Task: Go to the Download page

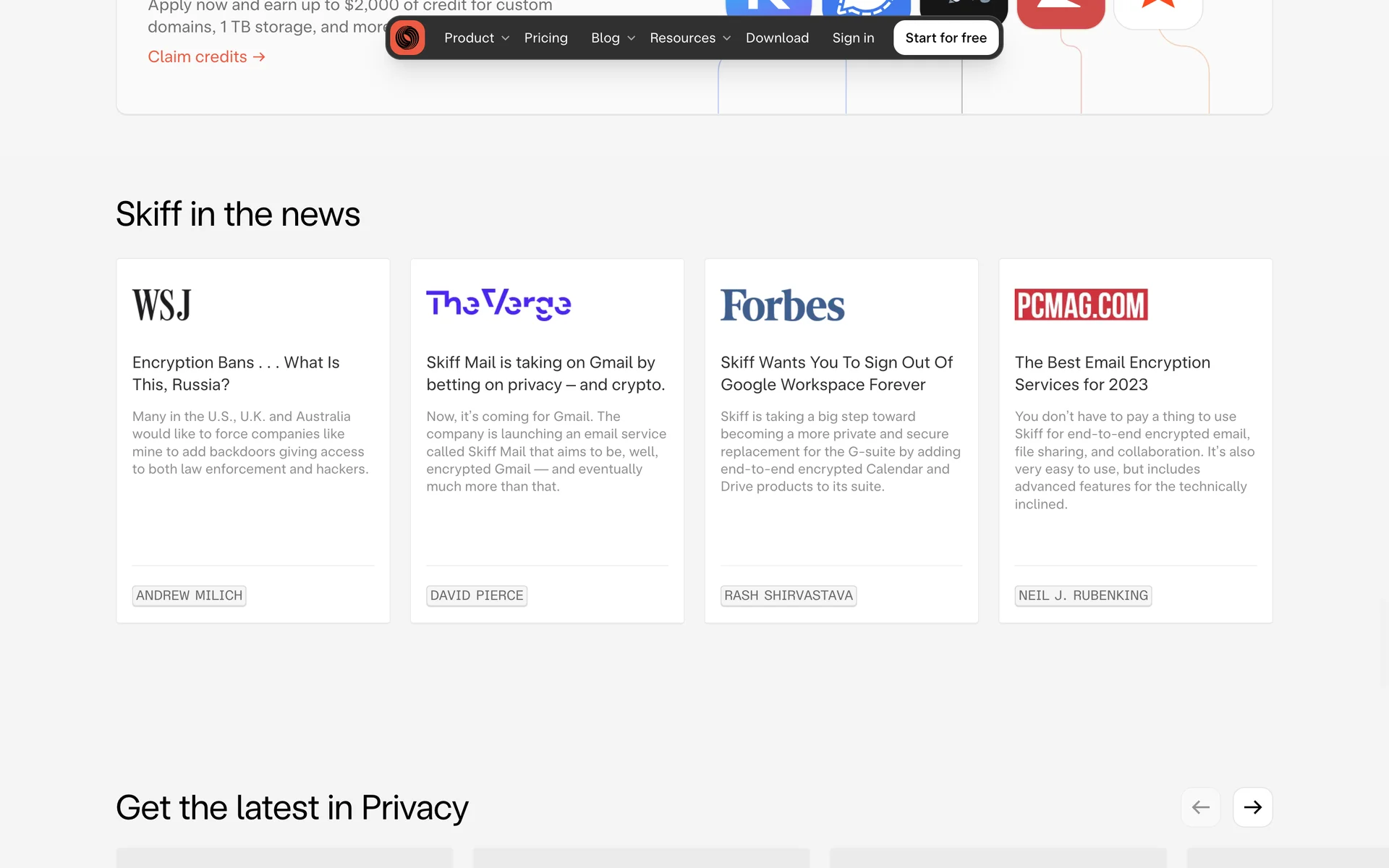Action: tap(777, 38)
